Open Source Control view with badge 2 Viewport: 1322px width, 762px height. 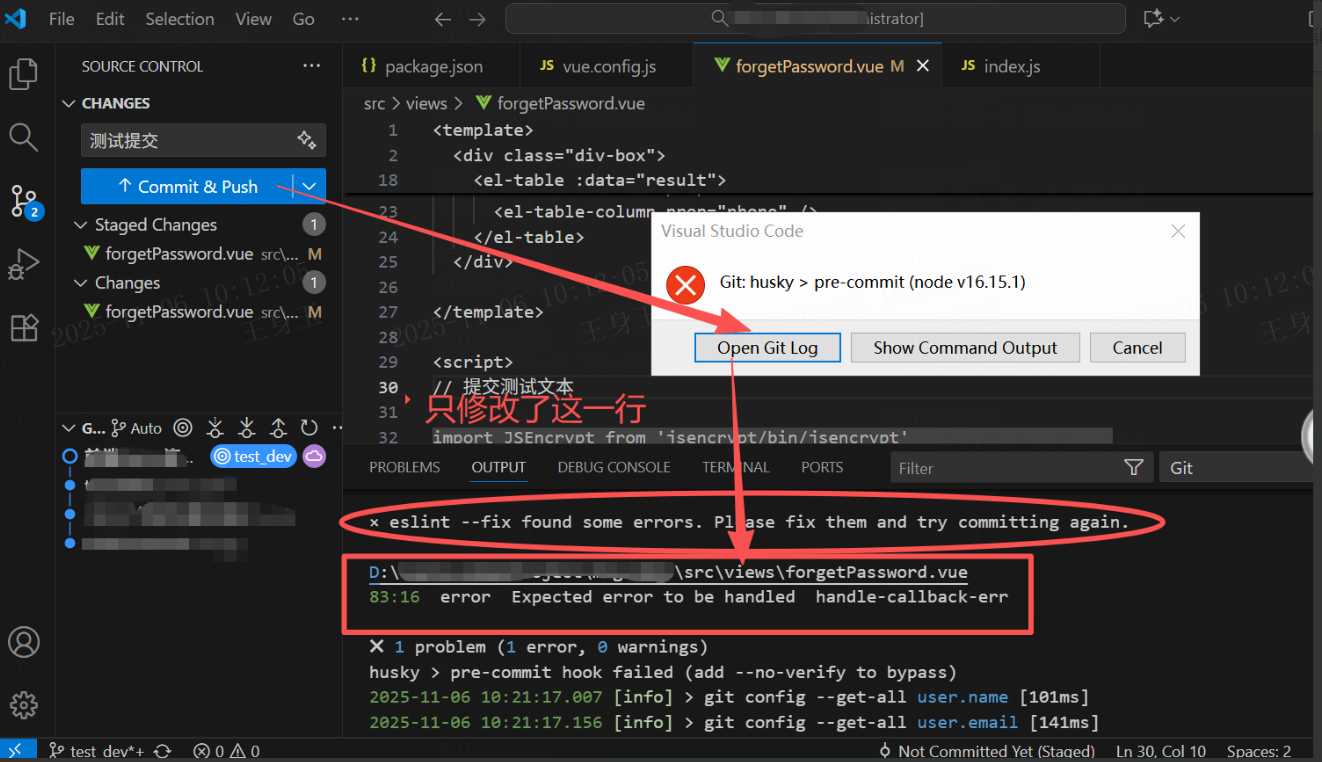click(x=24, y=201)
